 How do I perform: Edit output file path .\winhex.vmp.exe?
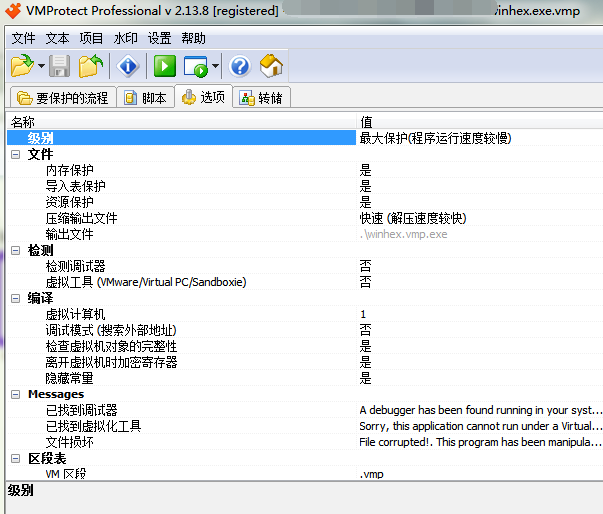click(x=403, y=235)
